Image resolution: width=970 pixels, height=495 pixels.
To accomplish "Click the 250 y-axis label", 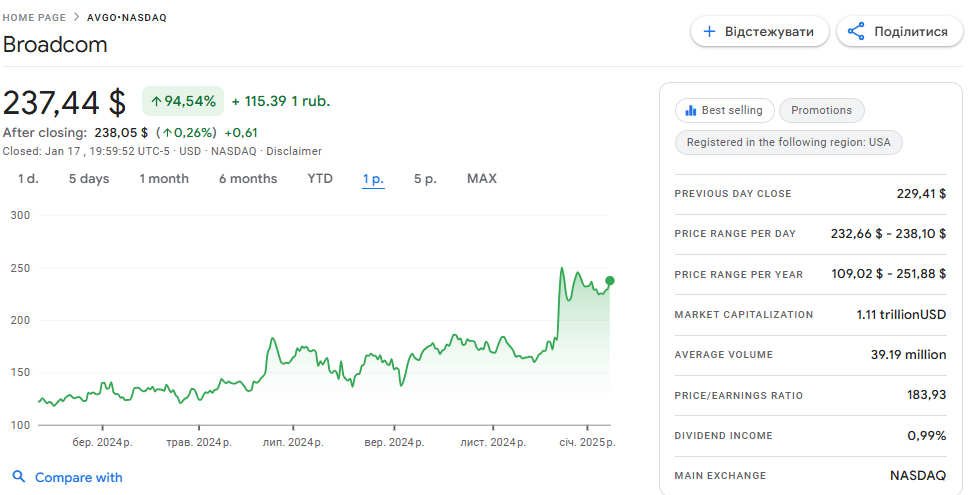I will coord(20,269).
